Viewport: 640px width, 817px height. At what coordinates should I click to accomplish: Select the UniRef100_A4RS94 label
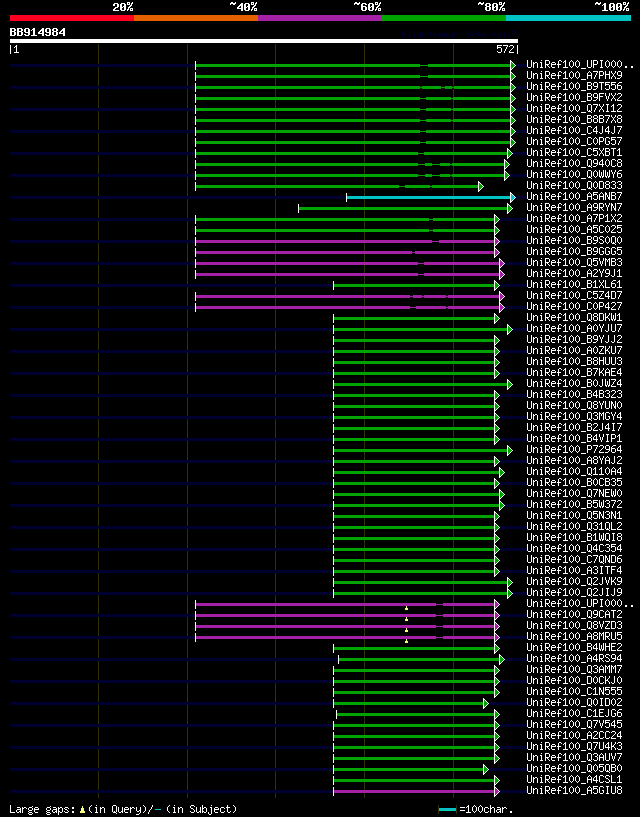574,659
